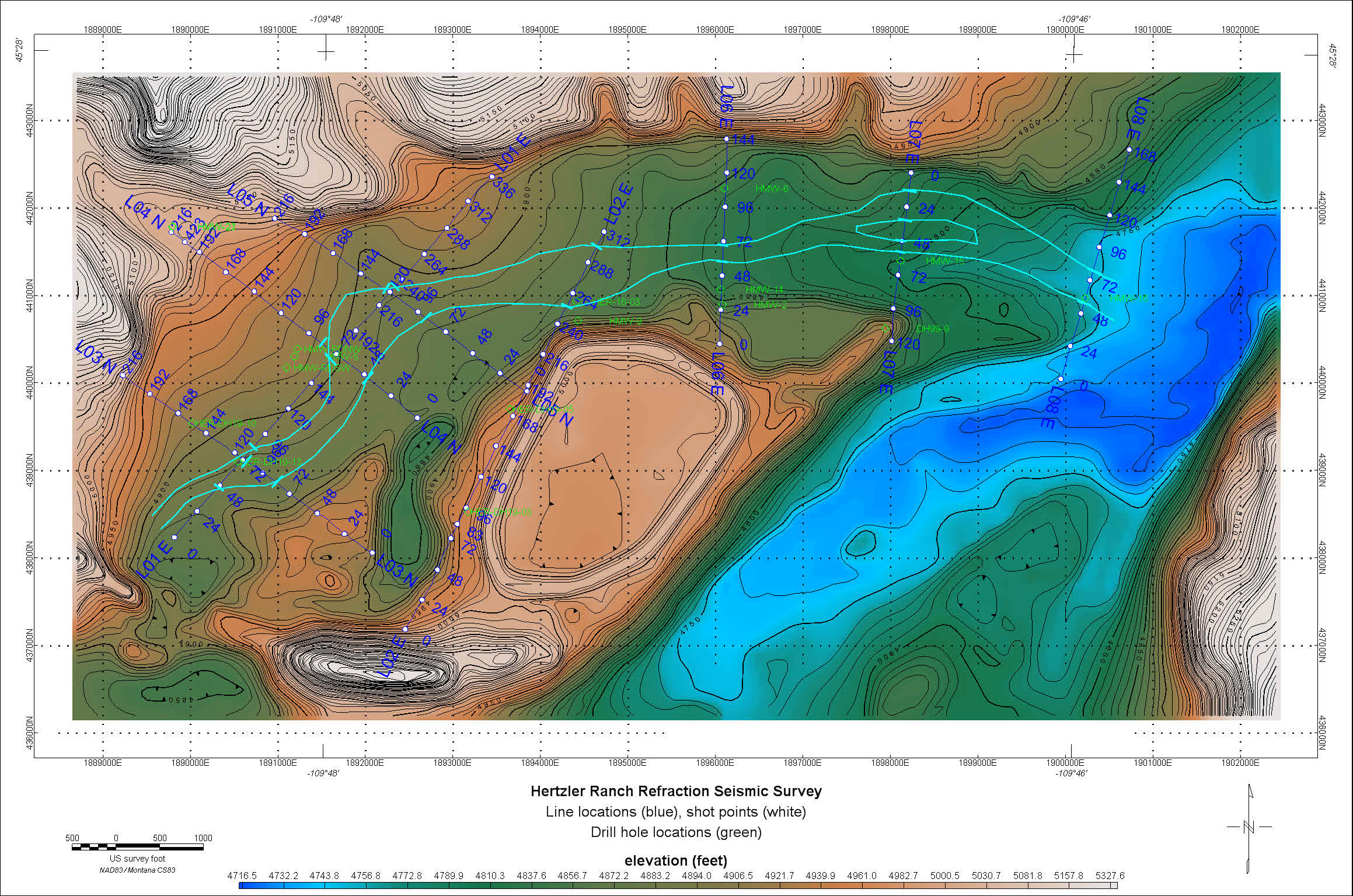Select shot point 144 atop line L06 E
The height and width of the screenshot is (896, 1353).
click(726, 139)
